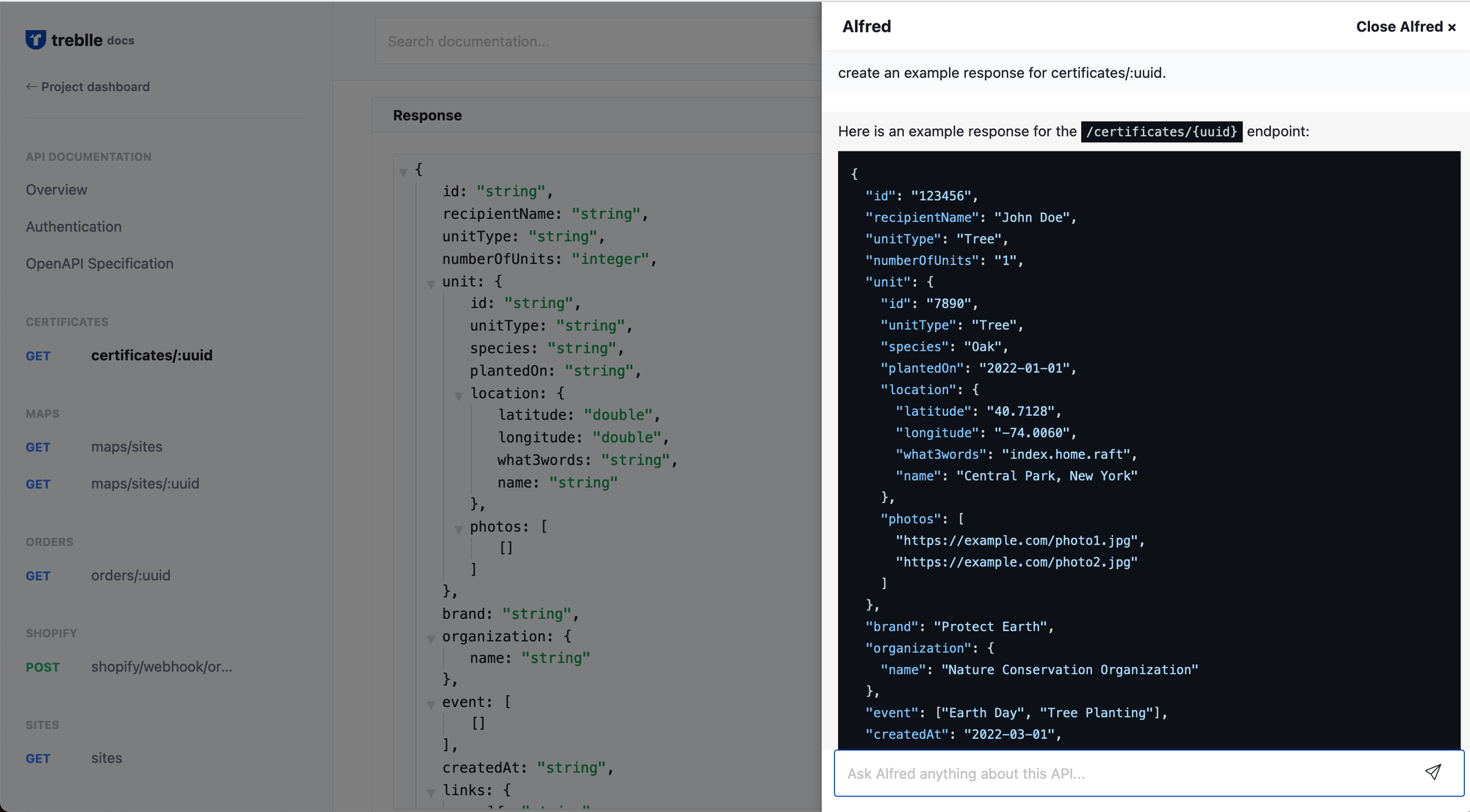This screenshot has height=812, width=1470.
Task: Go back to Project dashboard
Action: [x=87, y=87]
